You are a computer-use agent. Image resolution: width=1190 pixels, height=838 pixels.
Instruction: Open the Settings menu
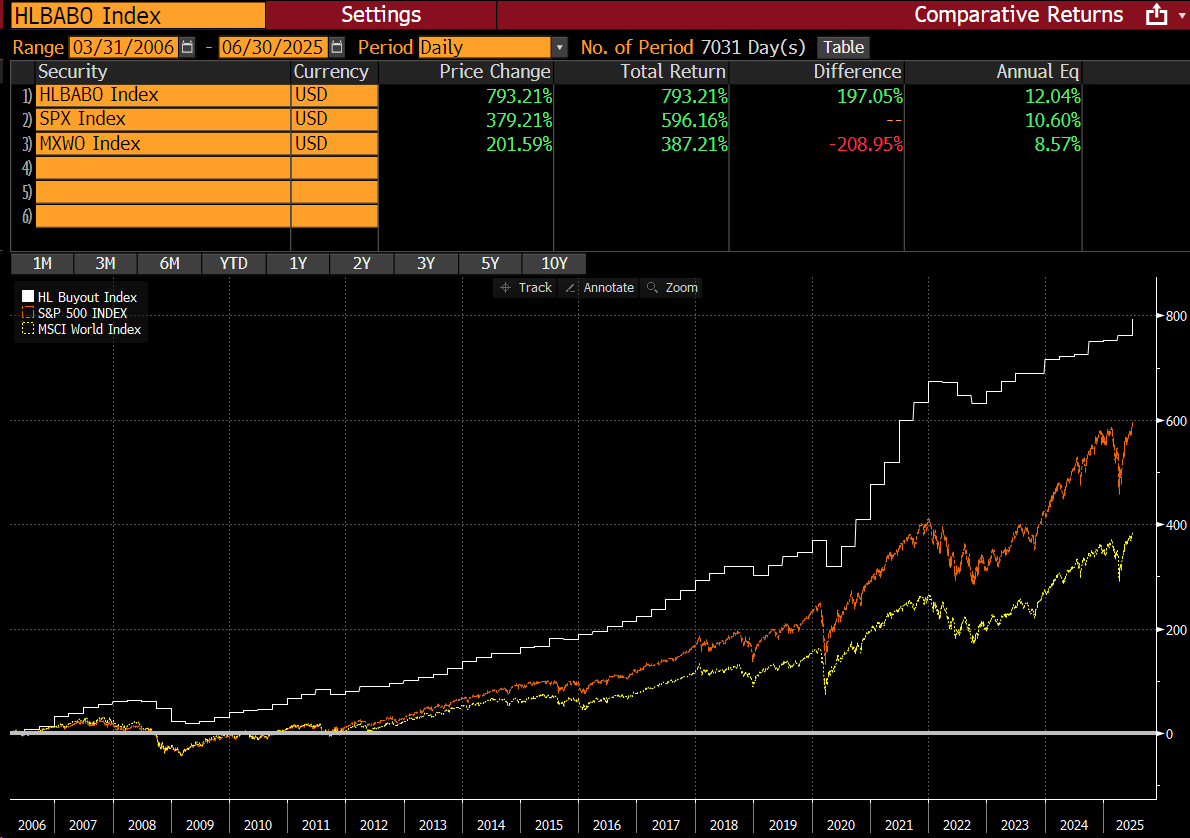pos(381,15)
